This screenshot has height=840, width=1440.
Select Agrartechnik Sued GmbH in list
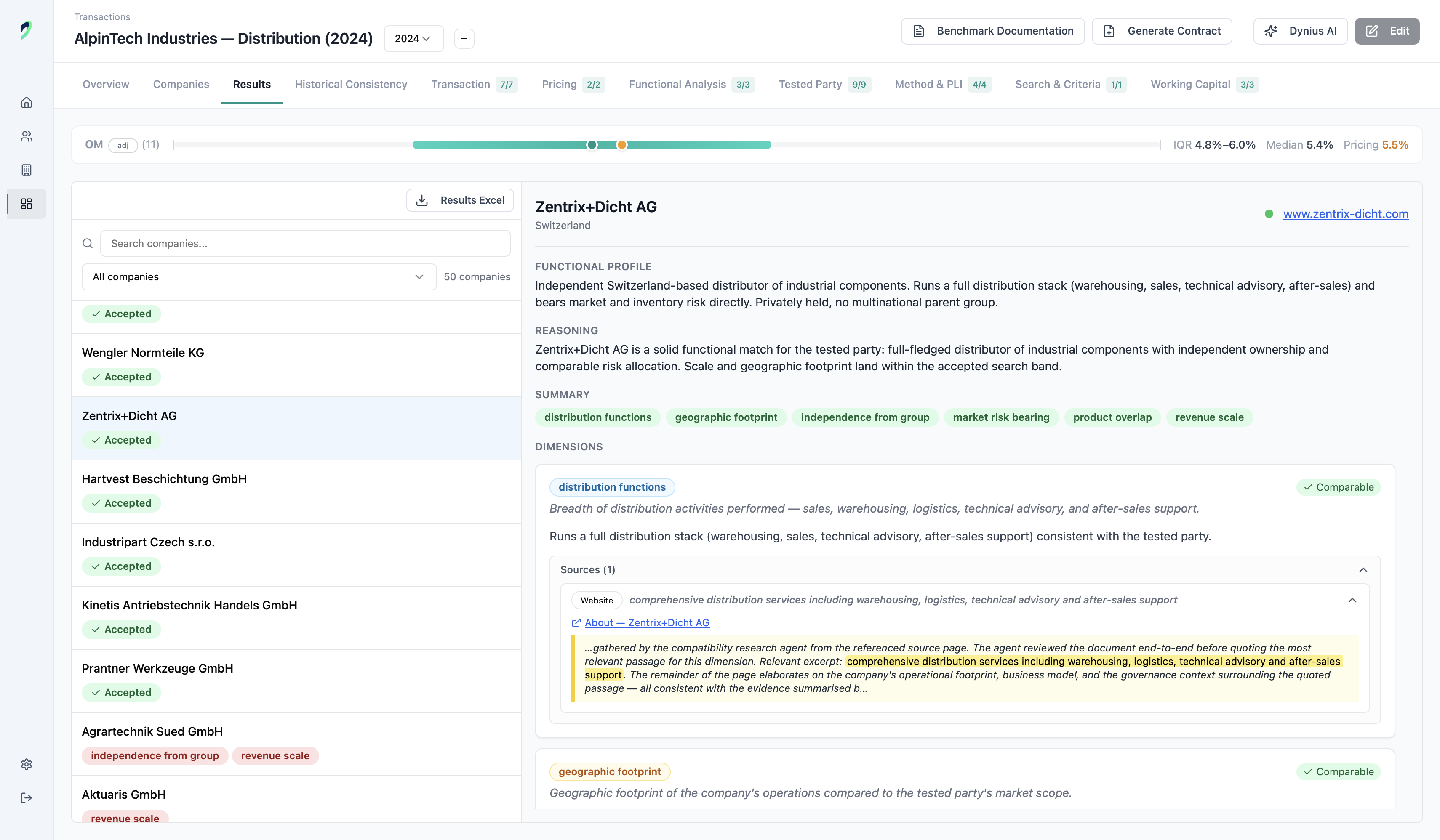click(296, 744)
